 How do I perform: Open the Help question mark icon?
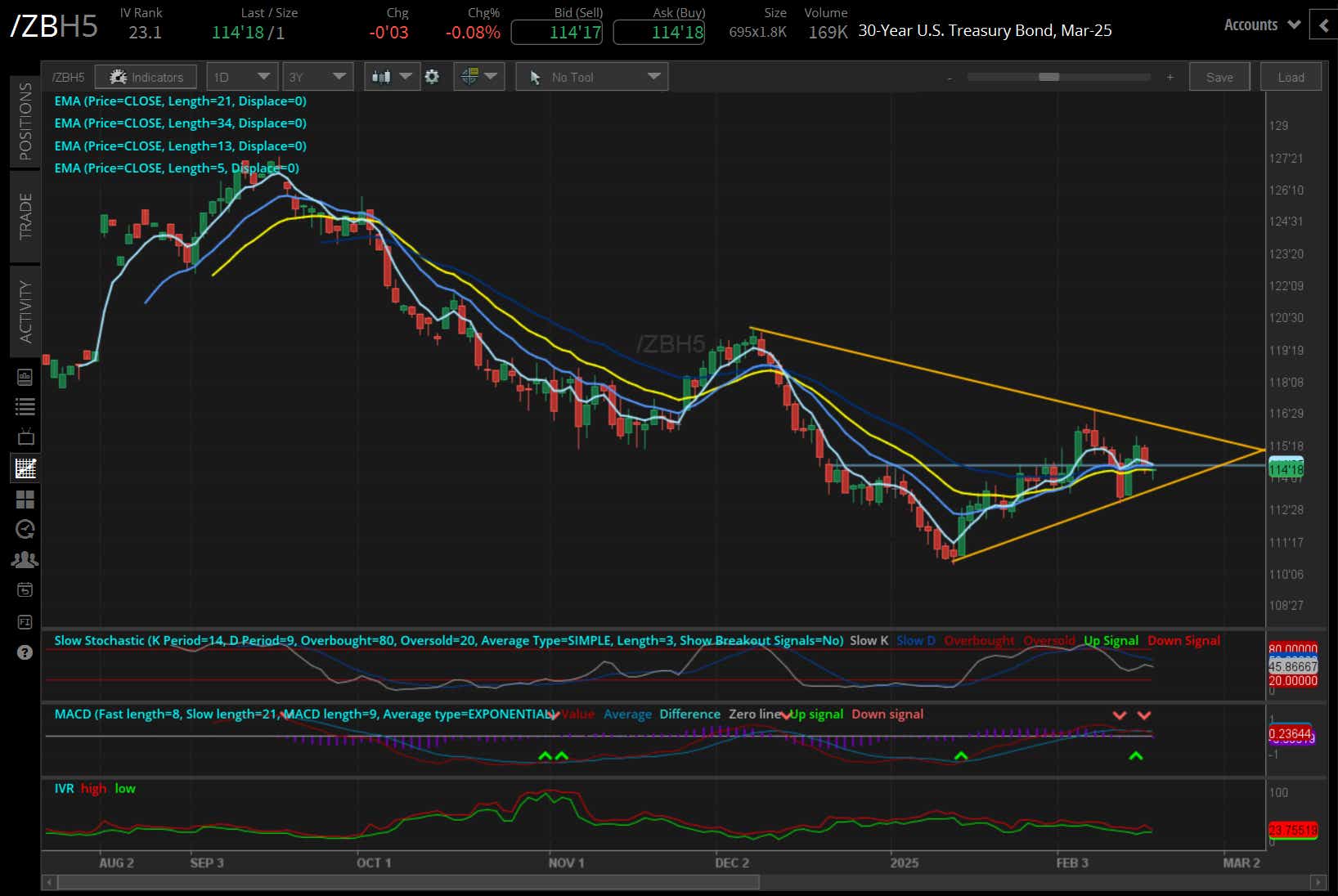coord(25,652)
